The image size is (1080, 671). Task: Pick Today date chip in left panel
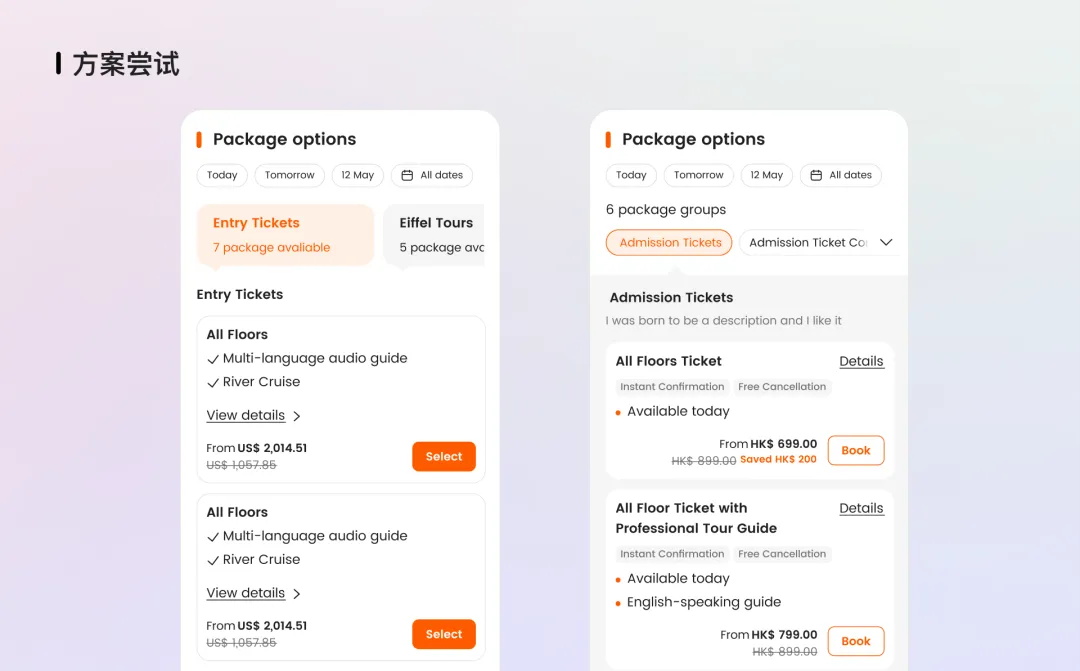point(222,175)
